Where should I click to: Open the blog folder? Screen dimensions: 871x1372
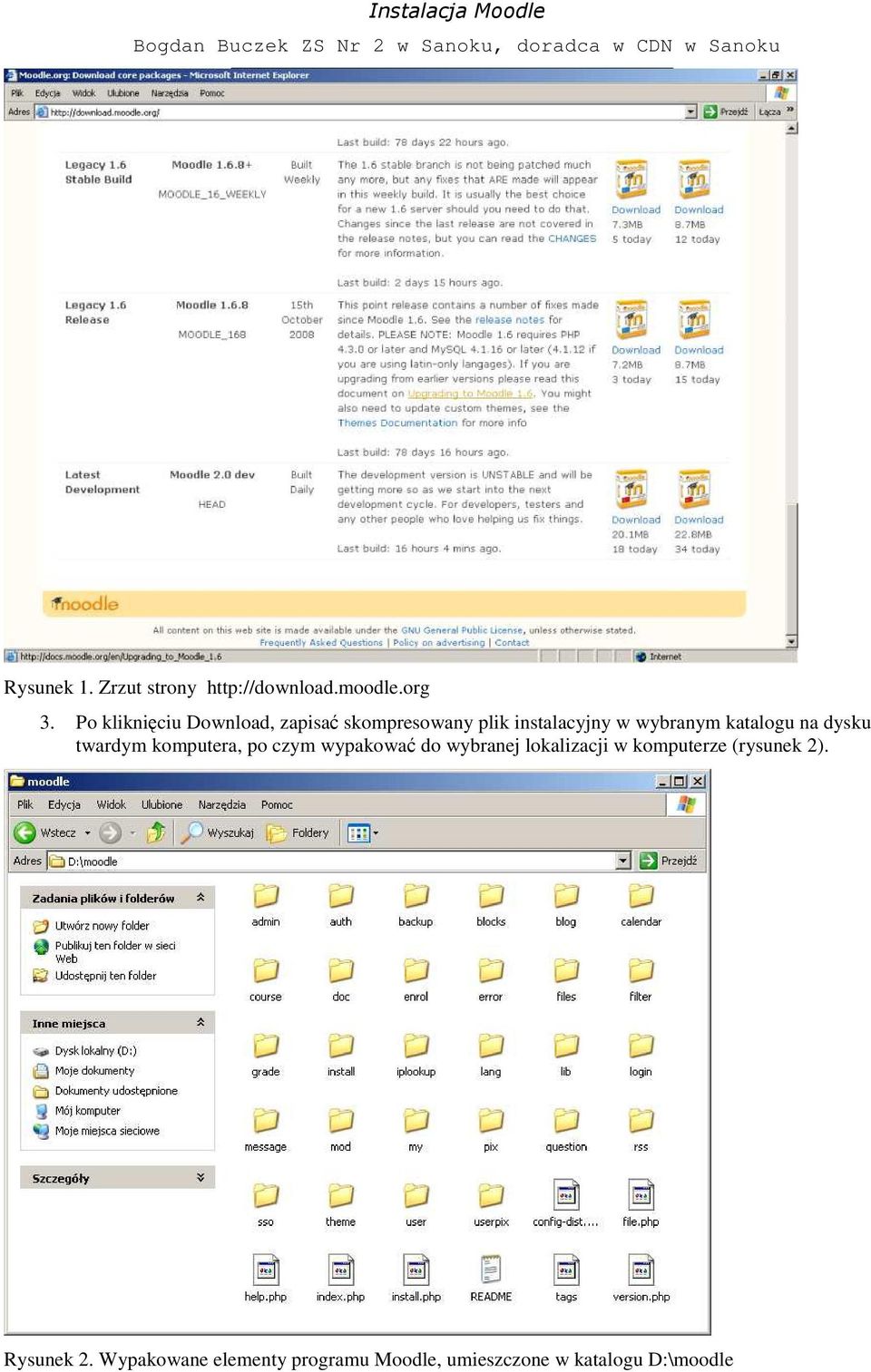566,904
